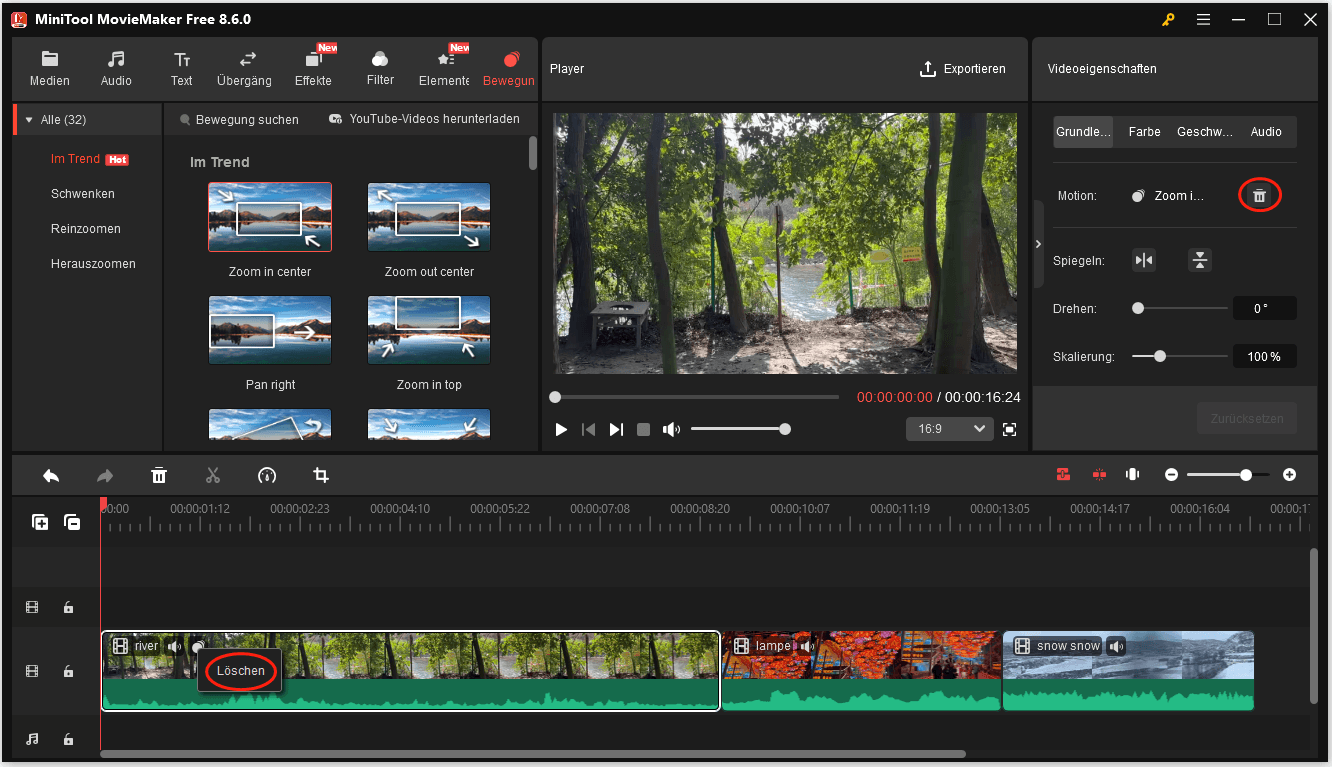Open the Elemente tab
Screen dimensions: 1332x767
pyautogui.click(x=444, y=69)
